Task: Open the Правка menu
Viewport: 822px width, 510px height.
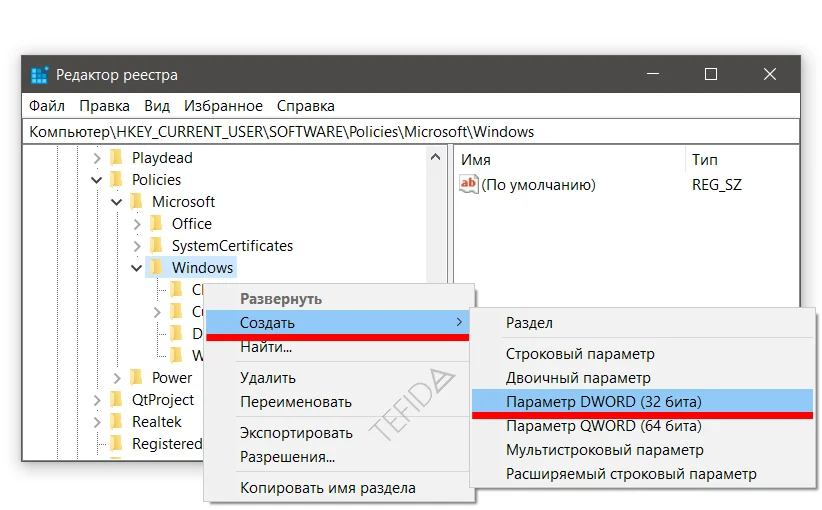Action: click(104, 106)
